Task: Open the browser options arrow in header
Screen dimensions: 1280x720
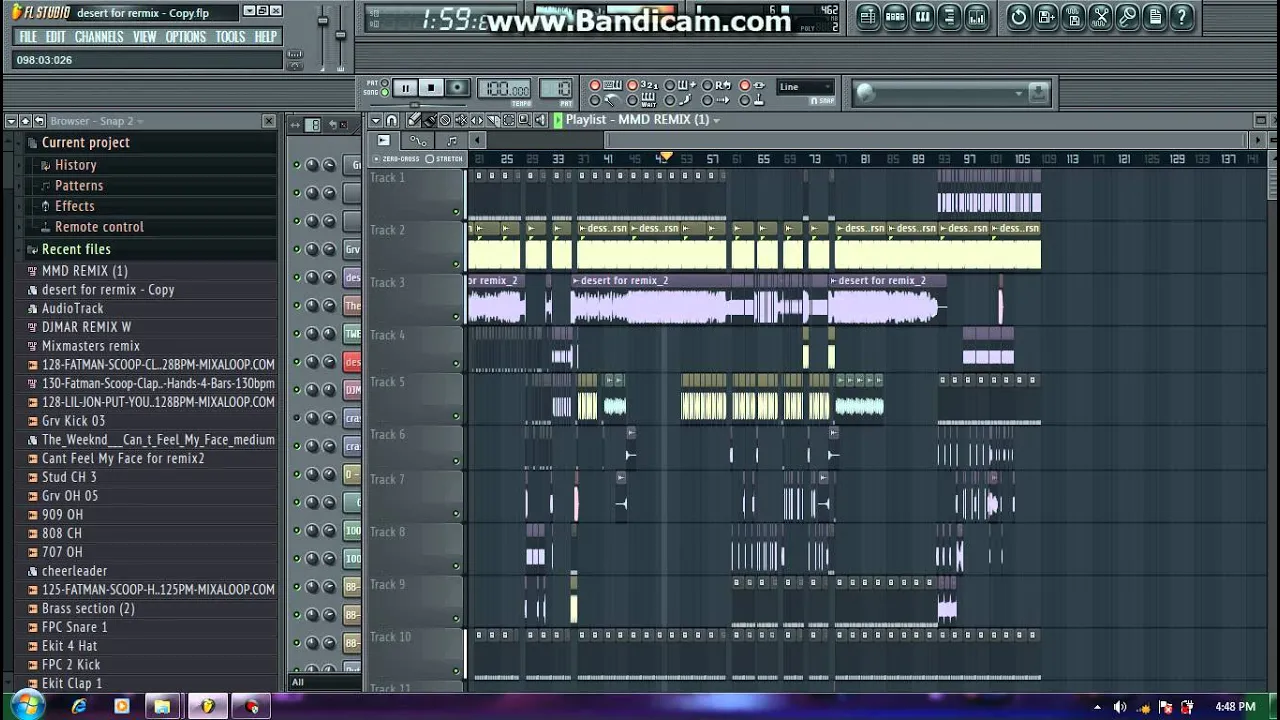Action: 11,121
